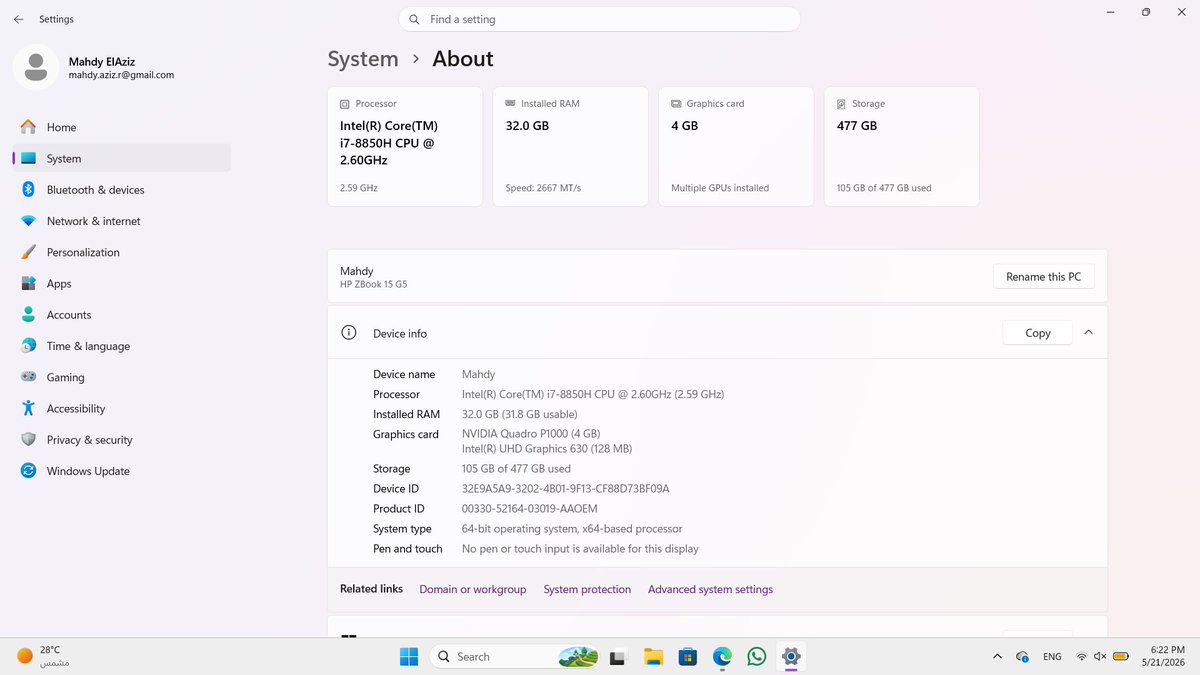Open WhatsApp from the taskbar

pos(757,657)
